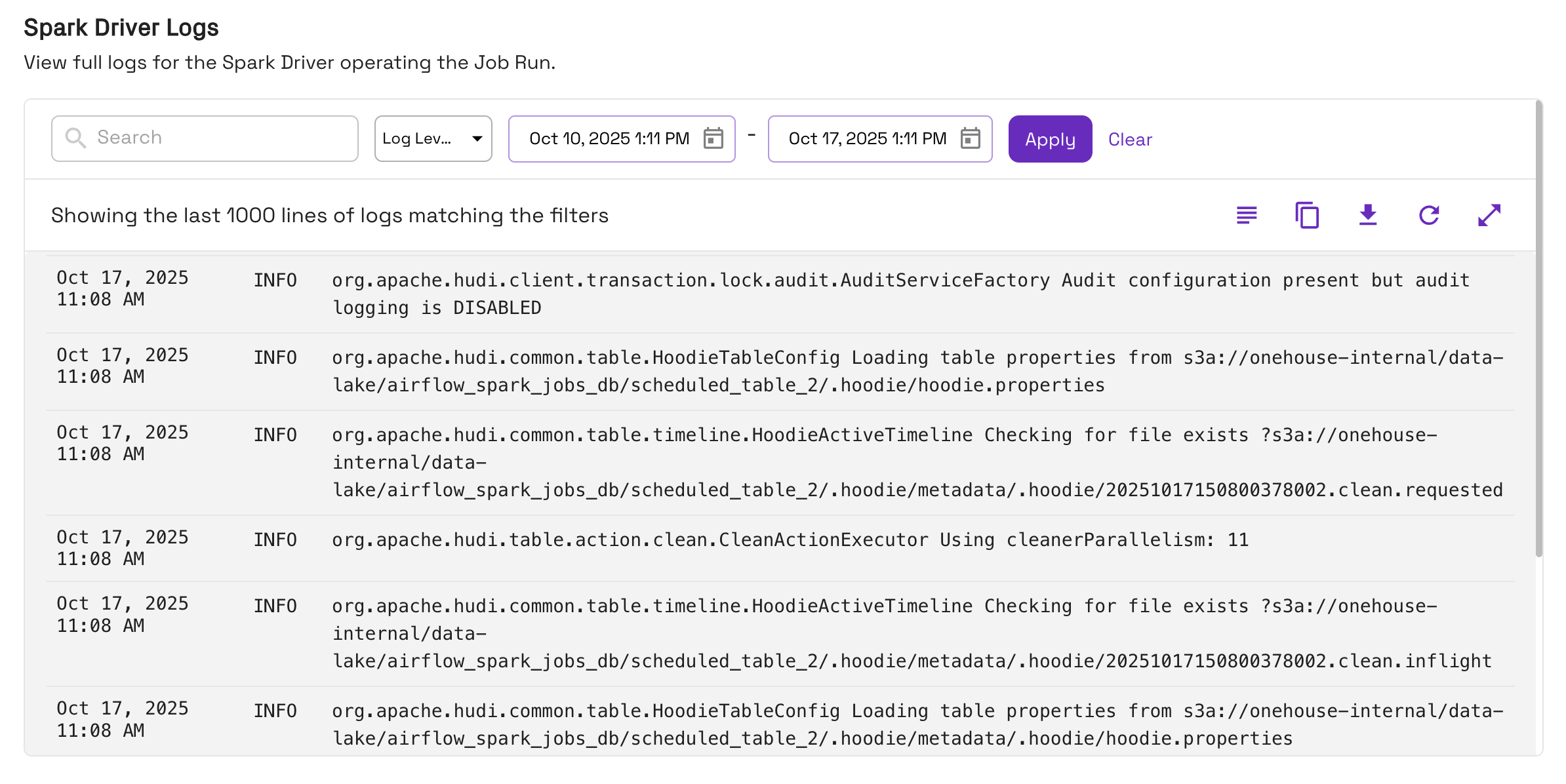Screen dimensions: 1566x784
Task: Download the Spark driver logs
Action: click(x=1367, y=215)
